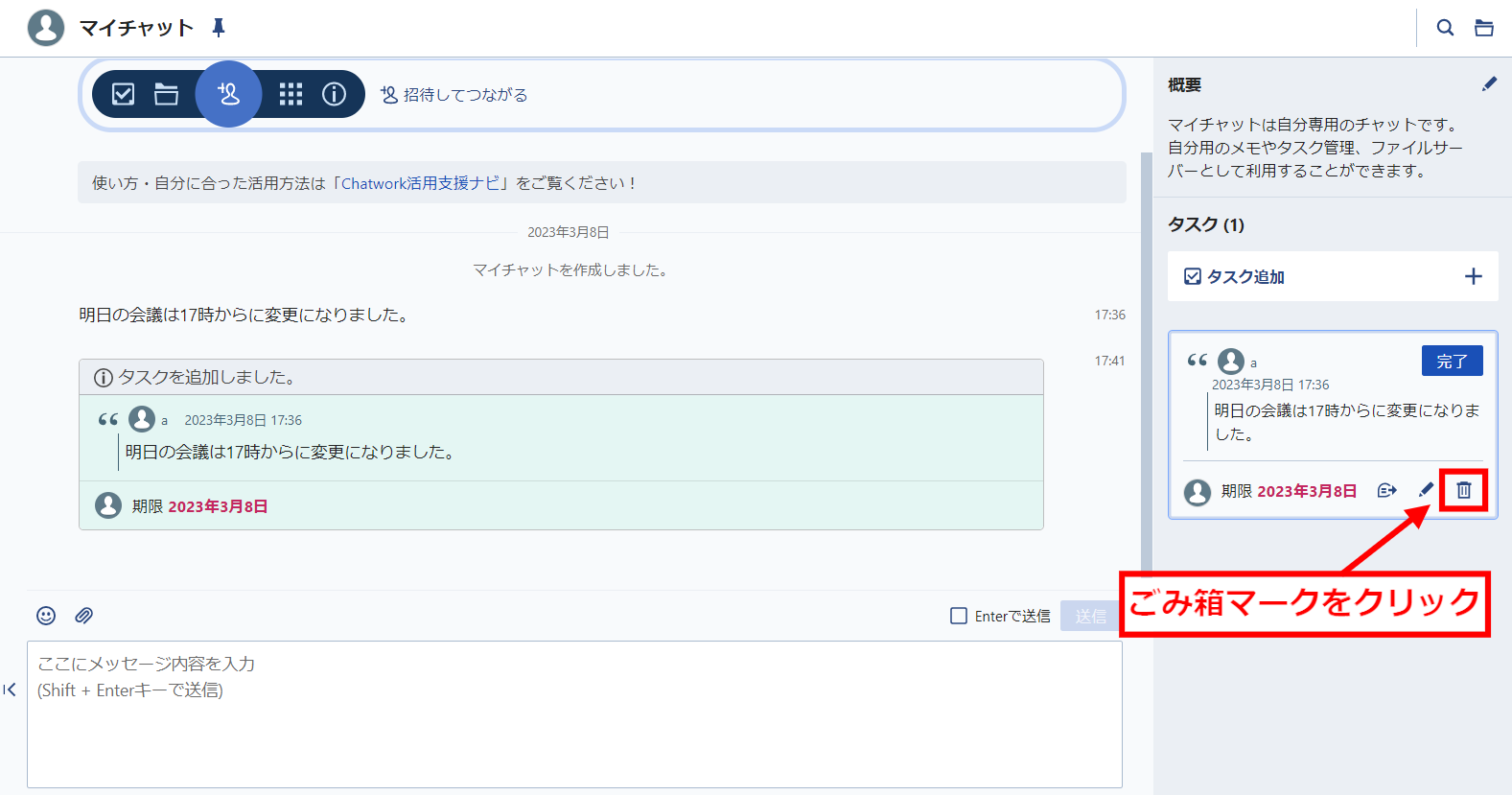Open the files folder icon in the pill toolbar
The height and width of the screenshot is (795, 1512).
[167, 94]
